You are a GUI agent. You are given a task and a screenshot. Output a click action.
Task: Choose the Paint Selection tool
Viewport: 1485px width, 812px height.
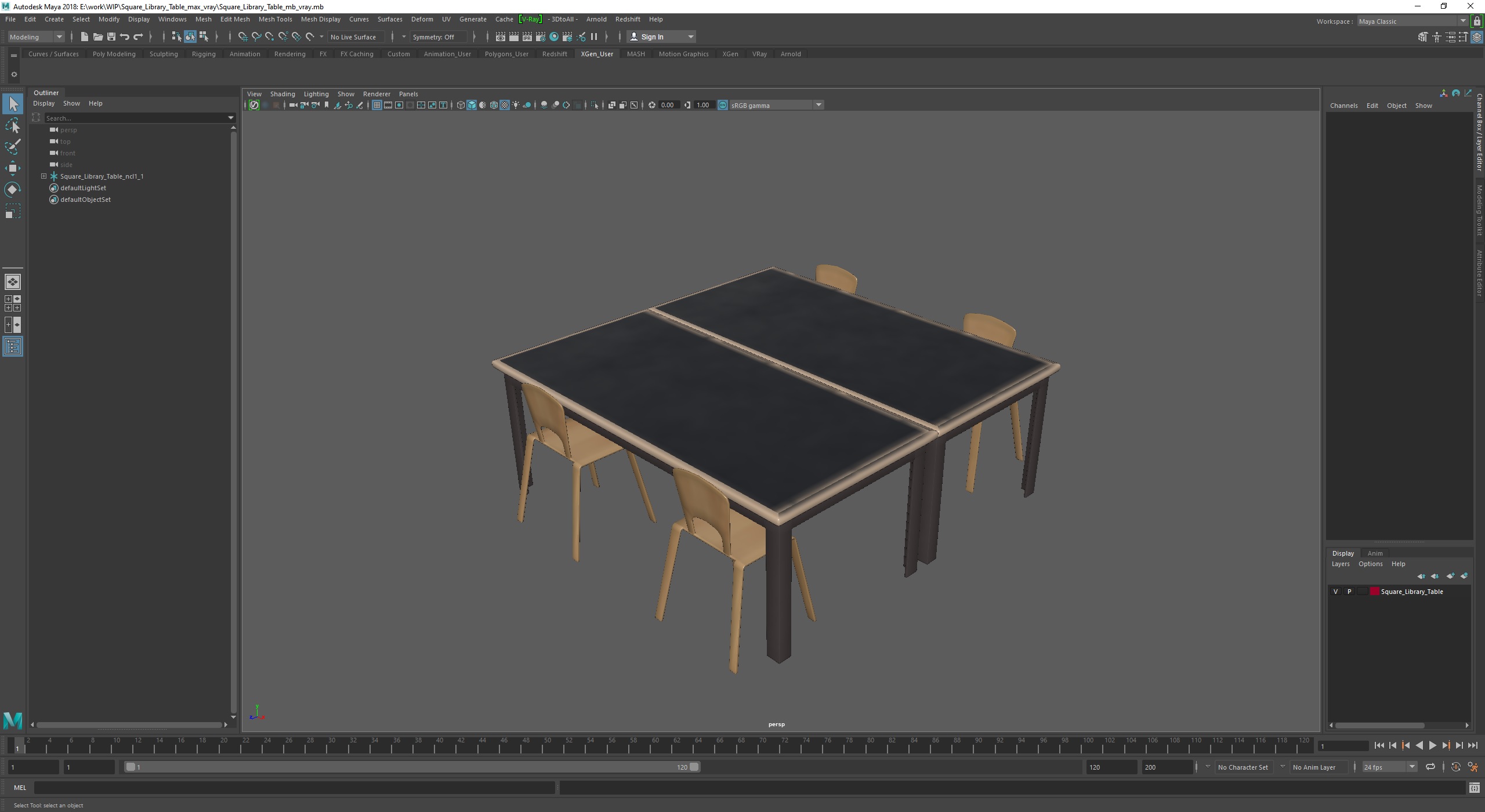pyautogui.click(x=12, y=147)
